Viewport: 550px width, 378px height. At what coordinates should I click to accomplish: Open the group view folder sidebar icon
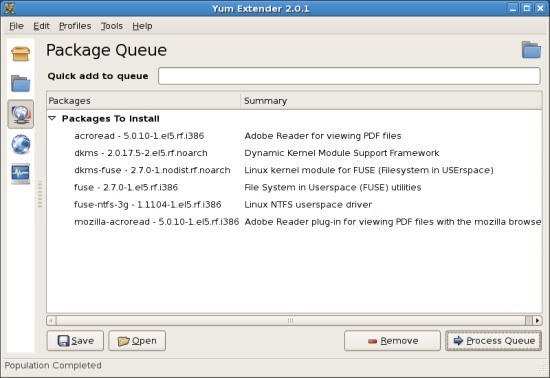coord(20,83)
